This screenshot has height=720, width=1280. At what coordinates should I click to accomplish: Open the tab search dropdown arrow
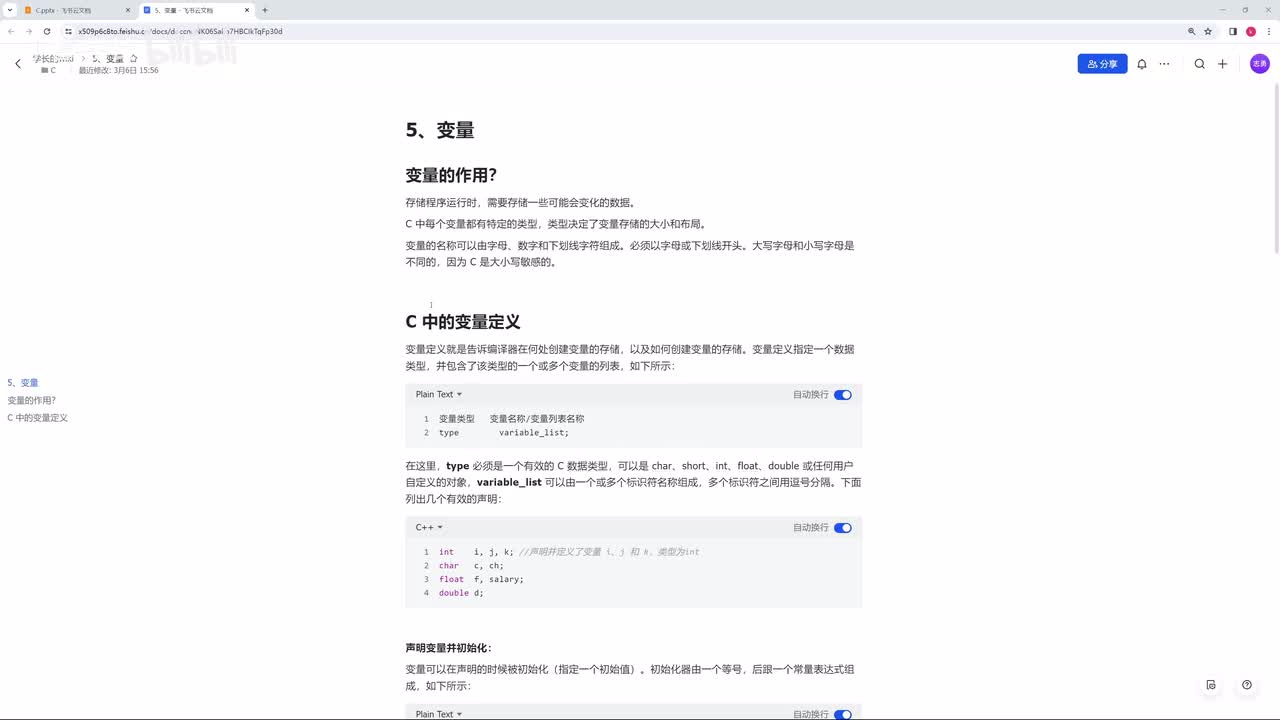pyautogui.click(x=9, y=10)
